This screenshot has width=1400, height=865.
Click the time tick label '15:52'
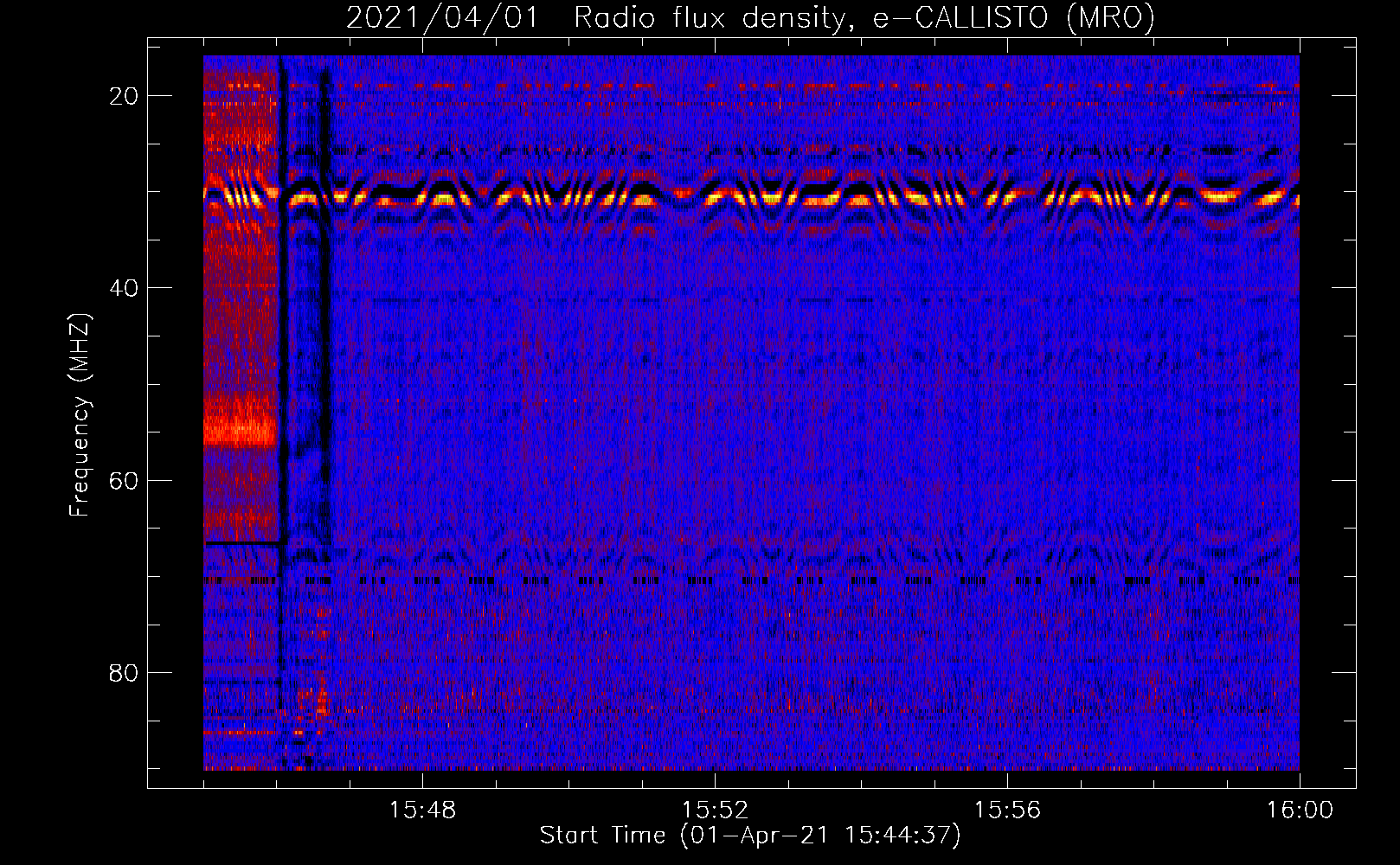[x=715, y=811]
